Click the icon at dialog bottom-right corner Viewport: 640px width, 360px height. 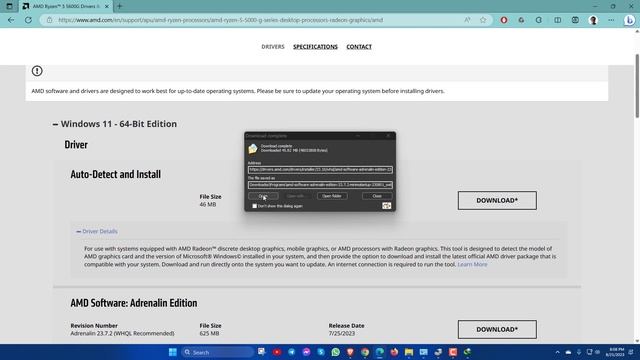[387, 206]
